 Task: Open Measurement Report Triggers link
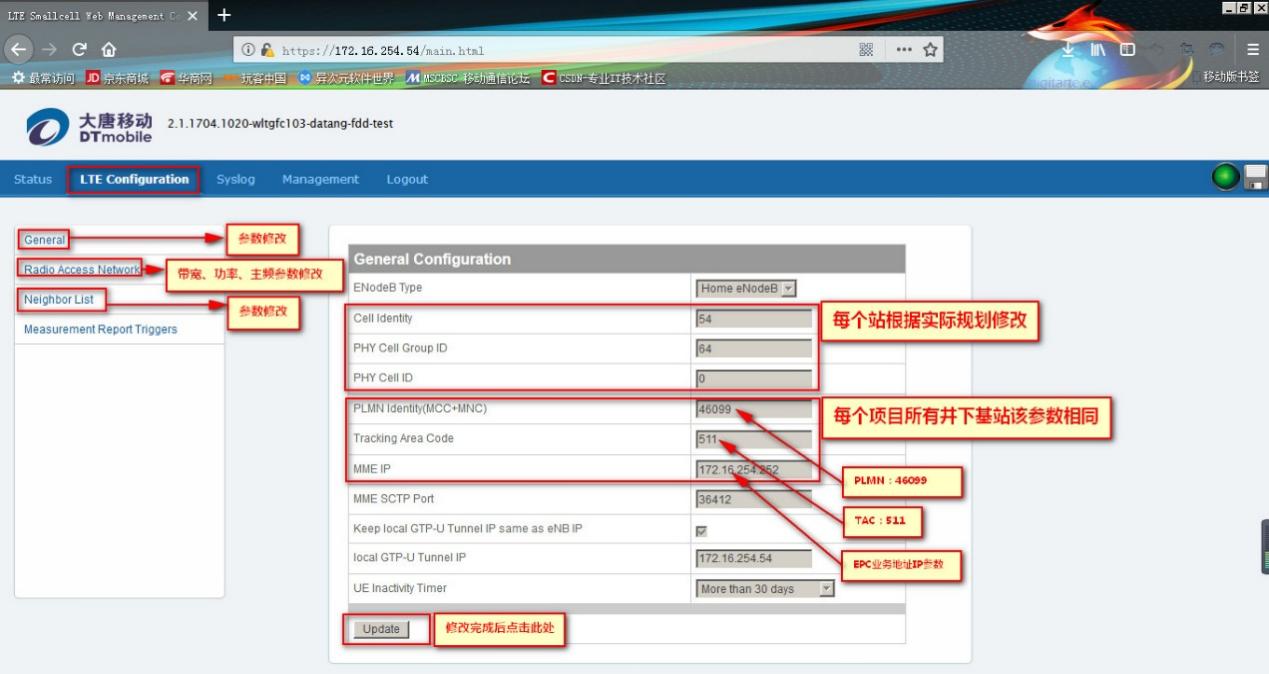pos(100,330)
